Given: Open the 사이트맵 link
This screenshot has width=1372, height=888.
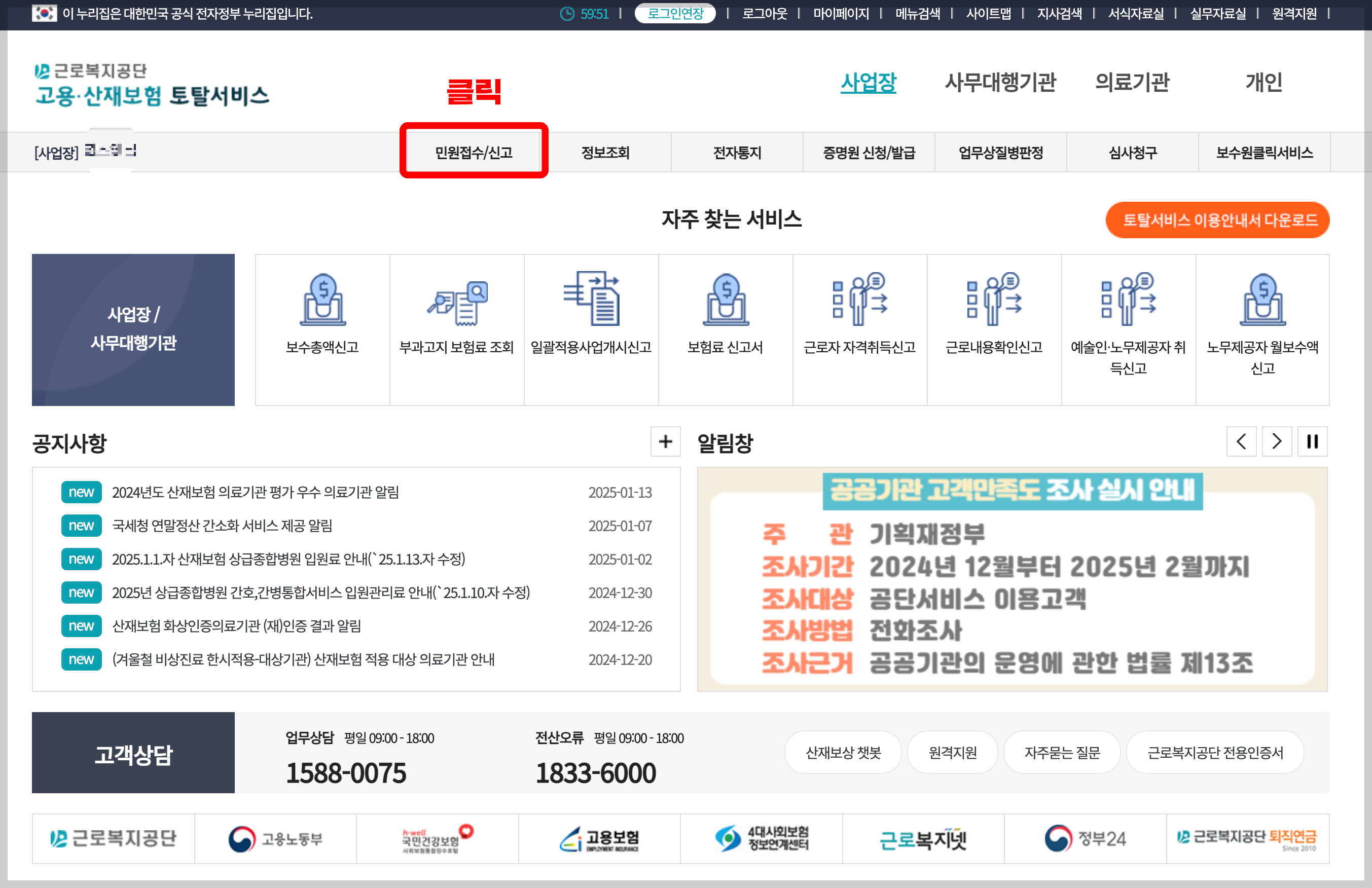Looking at the screenshot, I should (x=989, y=13).
